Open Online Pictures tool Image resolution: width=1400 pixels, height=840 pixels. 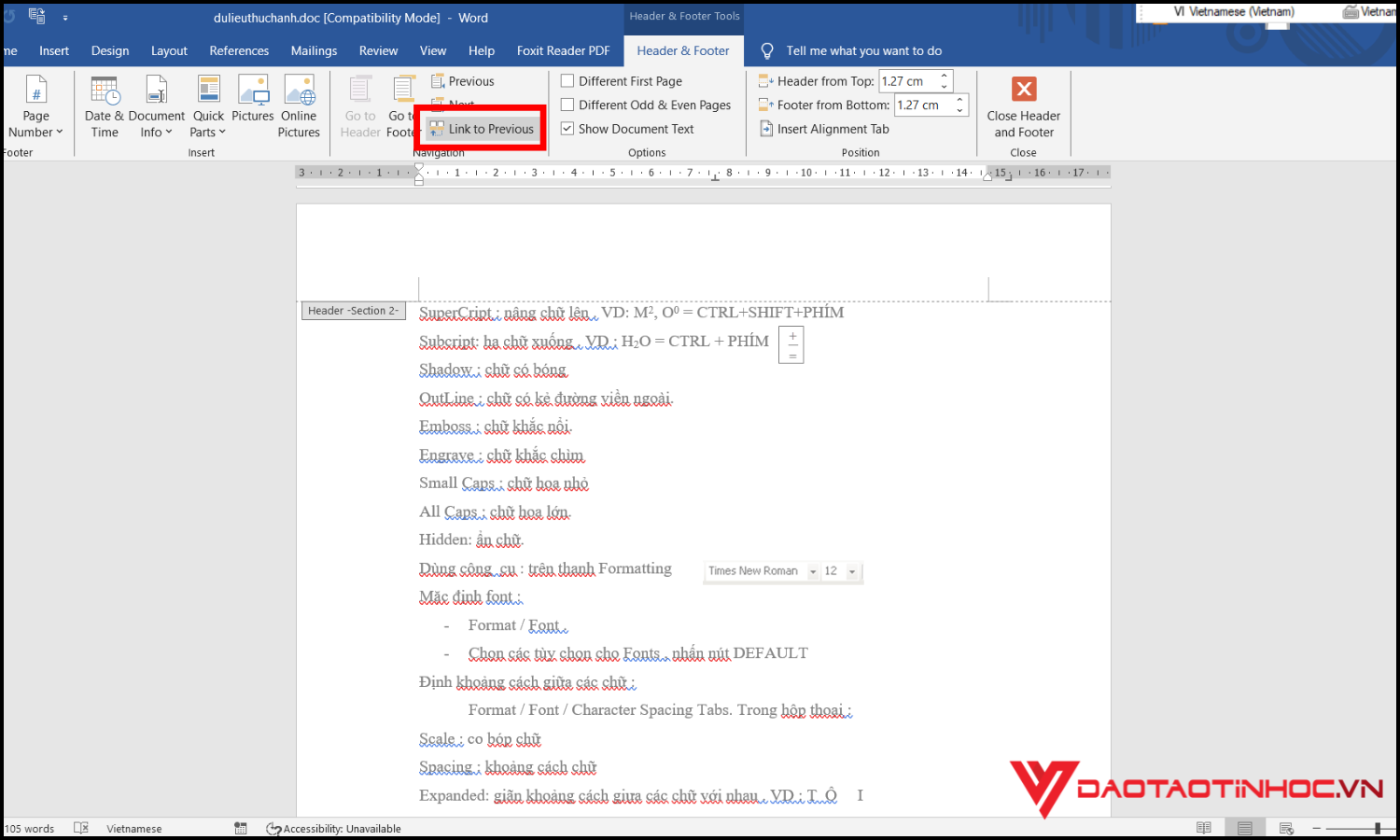pyautogui.click(x=299, y=91)
